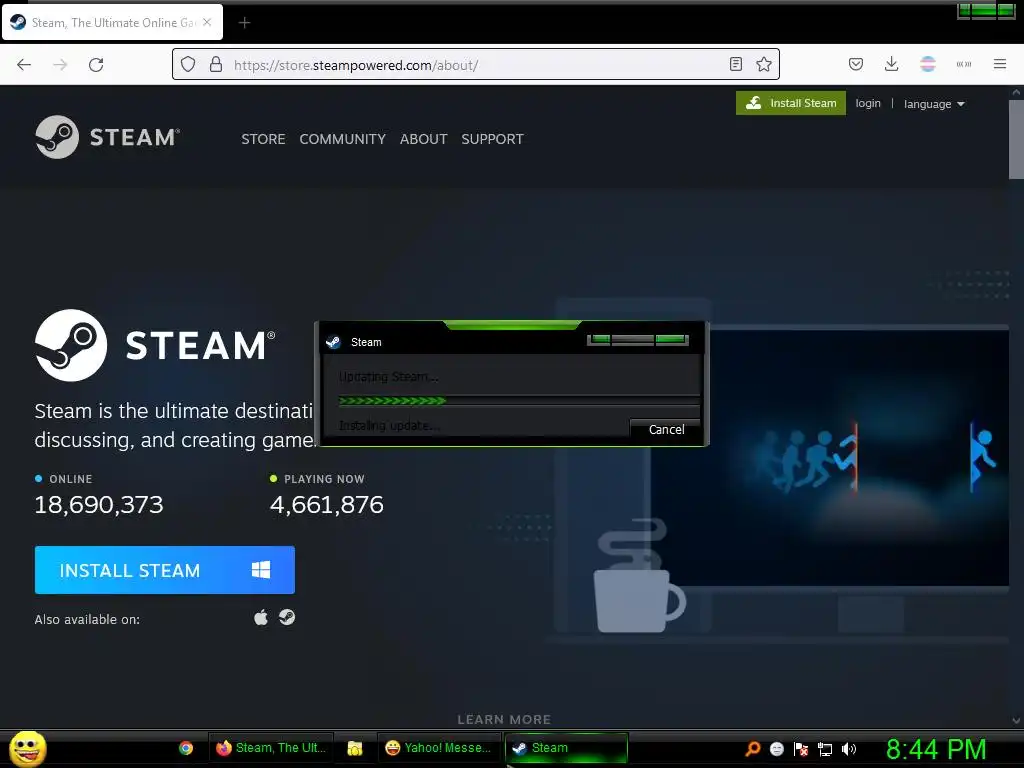Image resolution: width=1024 pixels, height=768 pixels.
Task: Open the login link
Action: pos(868,103)
